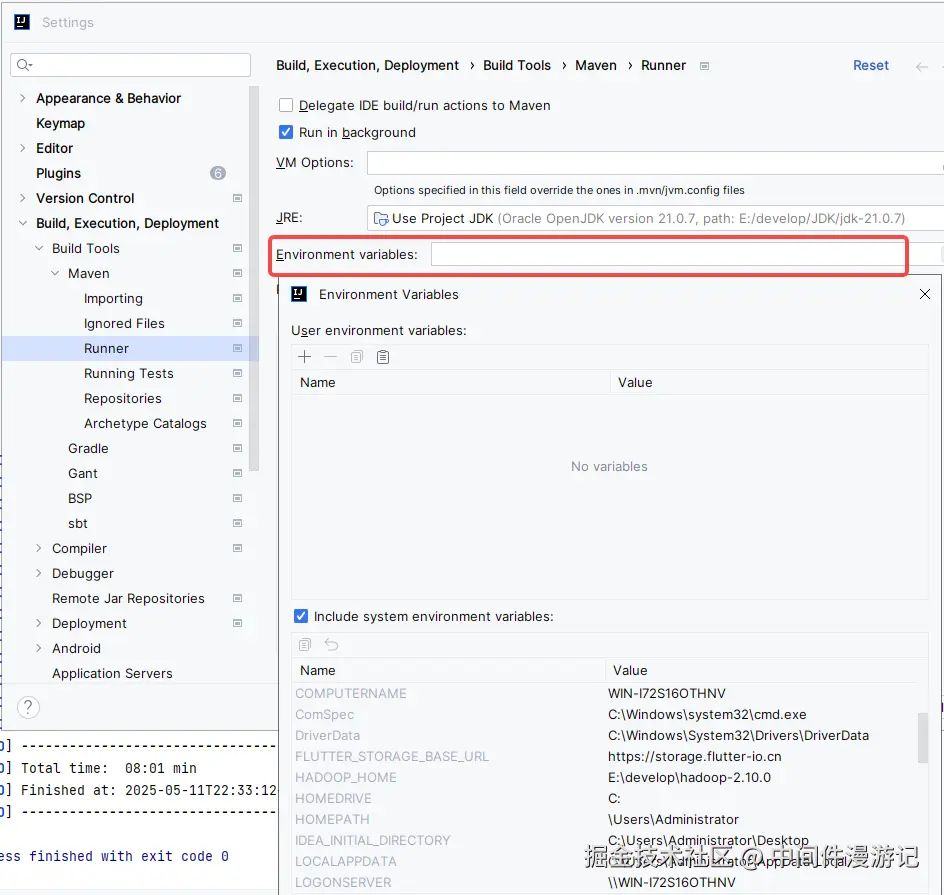Click the project-level icon beside Runner breadcrumb

(704, 66)
